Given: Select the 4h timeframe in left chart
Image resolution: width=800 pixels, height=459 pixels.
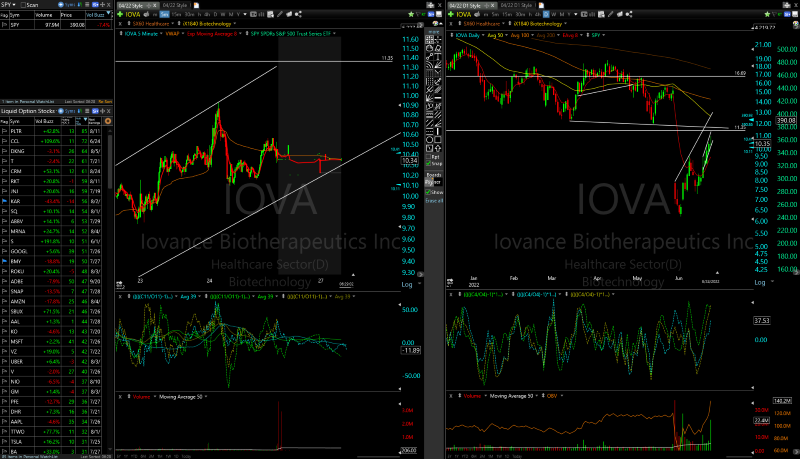Looking at the screenshot, I should pyautogui.click(x=207, y=14).
